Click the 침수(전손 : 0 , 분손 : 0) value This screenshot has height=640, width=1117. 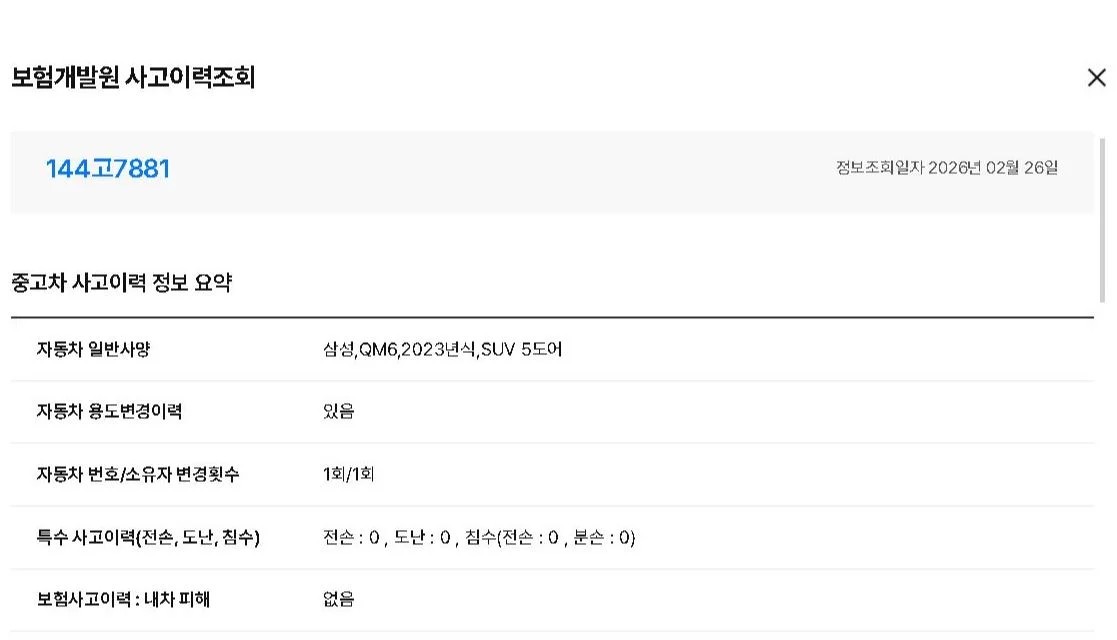[x=550, y=538]
